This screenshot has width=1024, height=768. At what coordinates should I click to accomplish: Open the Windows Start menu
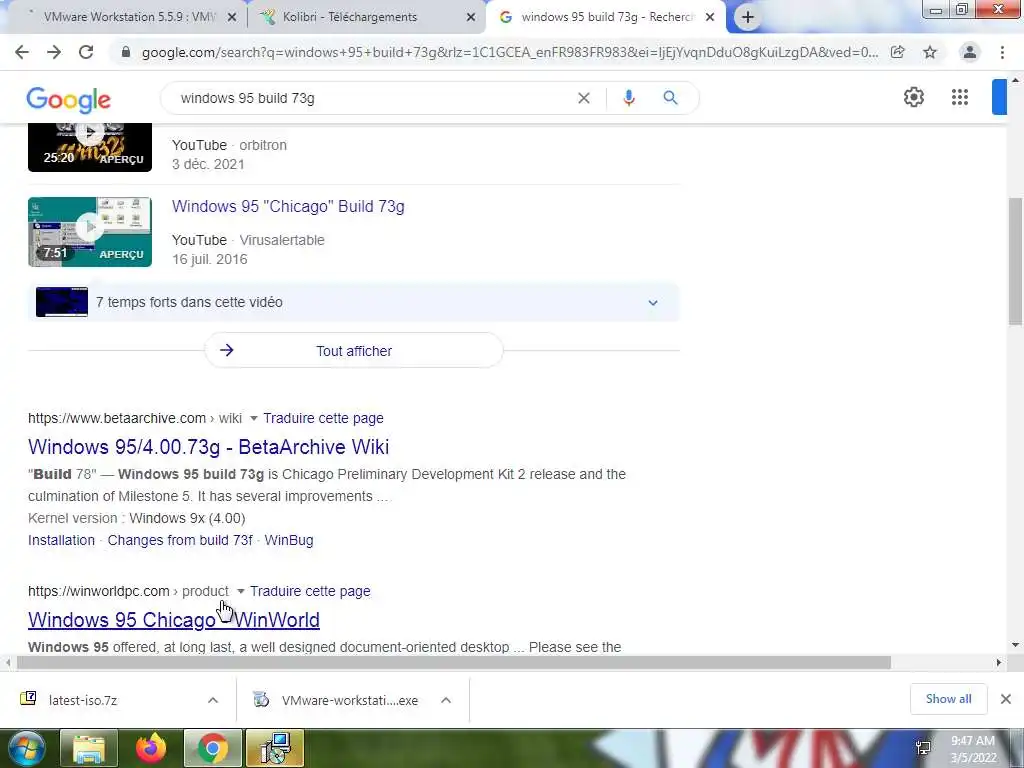[x=25, y=748]
